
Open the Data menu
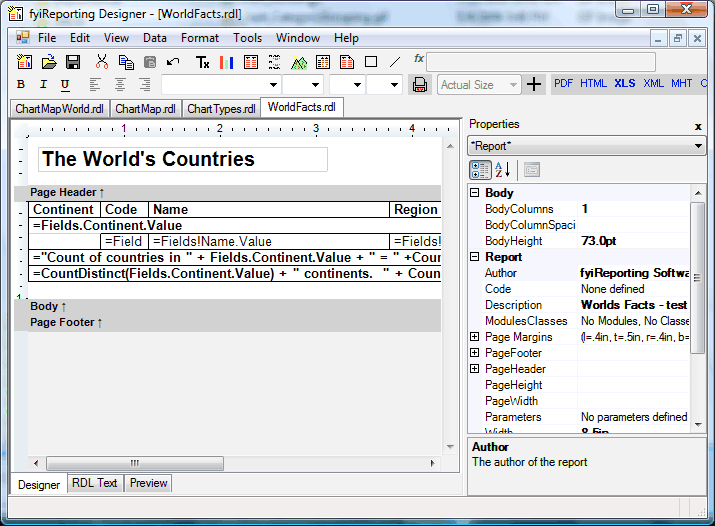pos(155,38)
